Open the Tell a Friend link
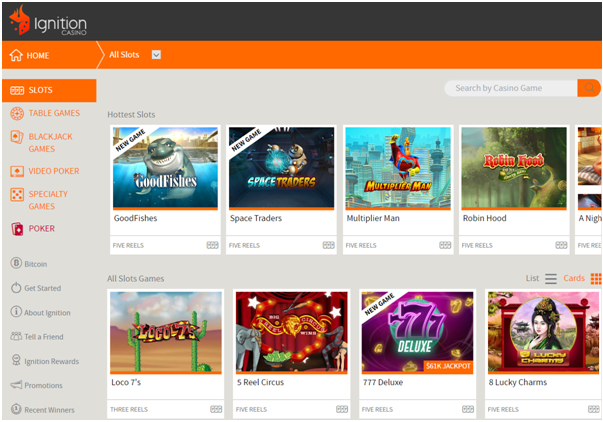This screenshot has height=422, width=603. 44,337
